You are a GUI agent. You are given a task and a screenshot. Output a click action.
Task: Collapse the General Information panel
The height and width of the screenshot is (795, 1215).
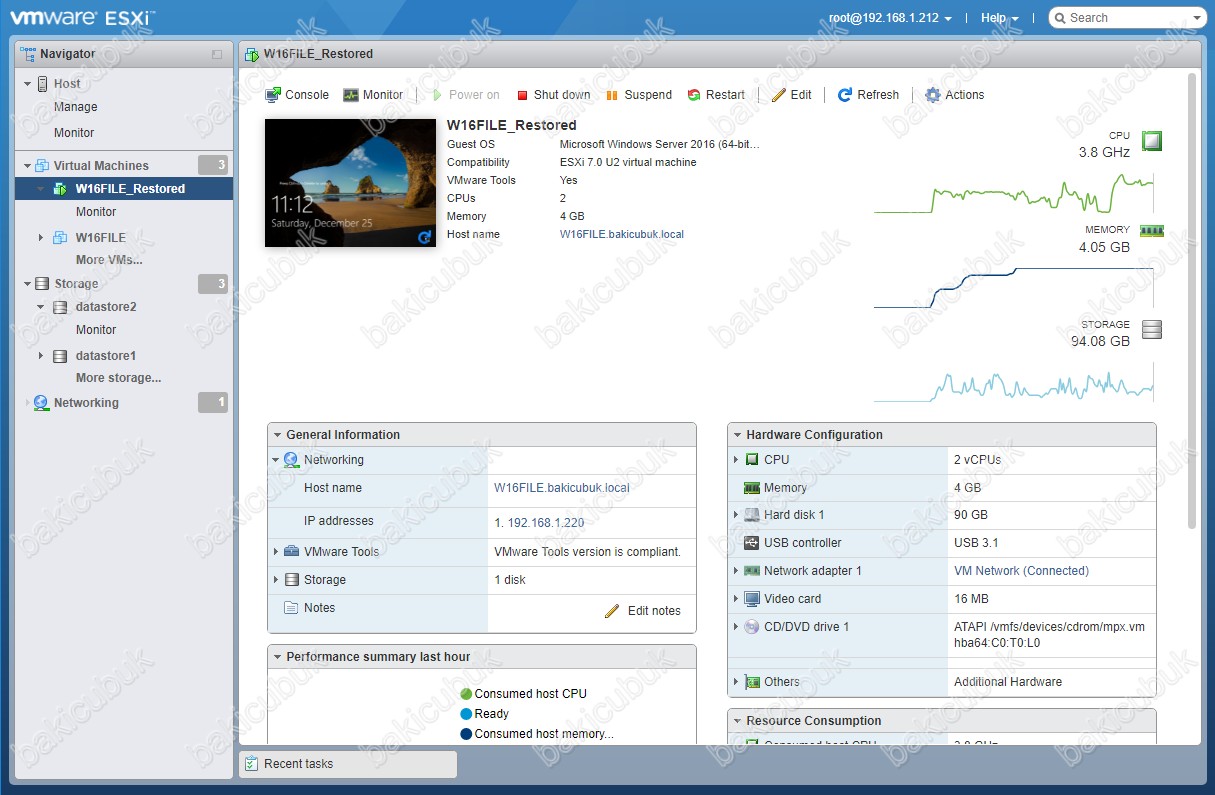[277, 435]
